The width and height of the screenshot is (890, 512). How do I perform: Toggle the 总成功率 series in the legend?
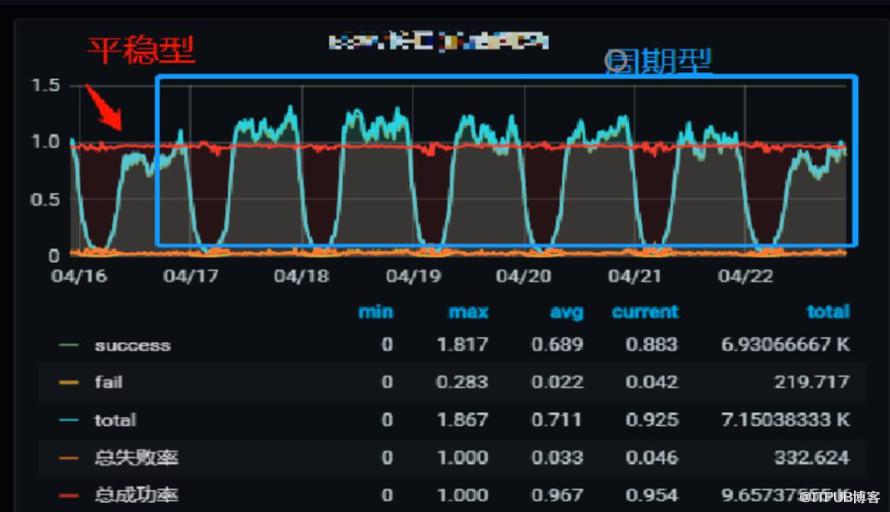click(x=136, y=495)
